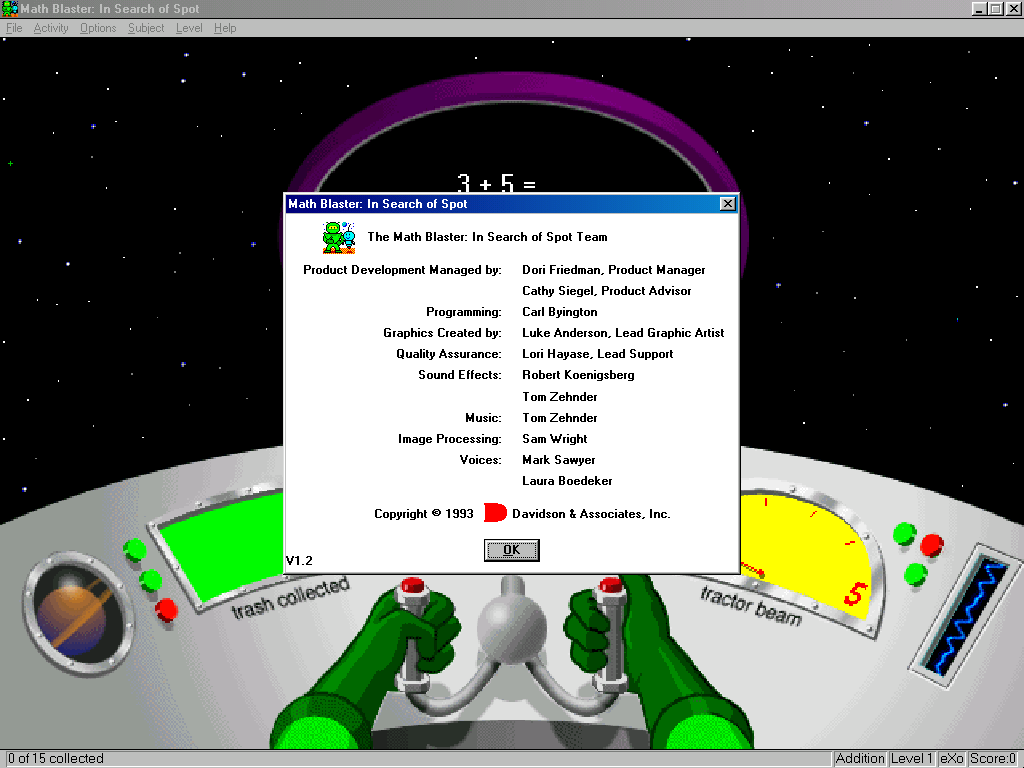This screenshot has height=768, width=1024.
Task: Click the eXo status bar entry
Action: pyautogui.click(x=952, y=758)
